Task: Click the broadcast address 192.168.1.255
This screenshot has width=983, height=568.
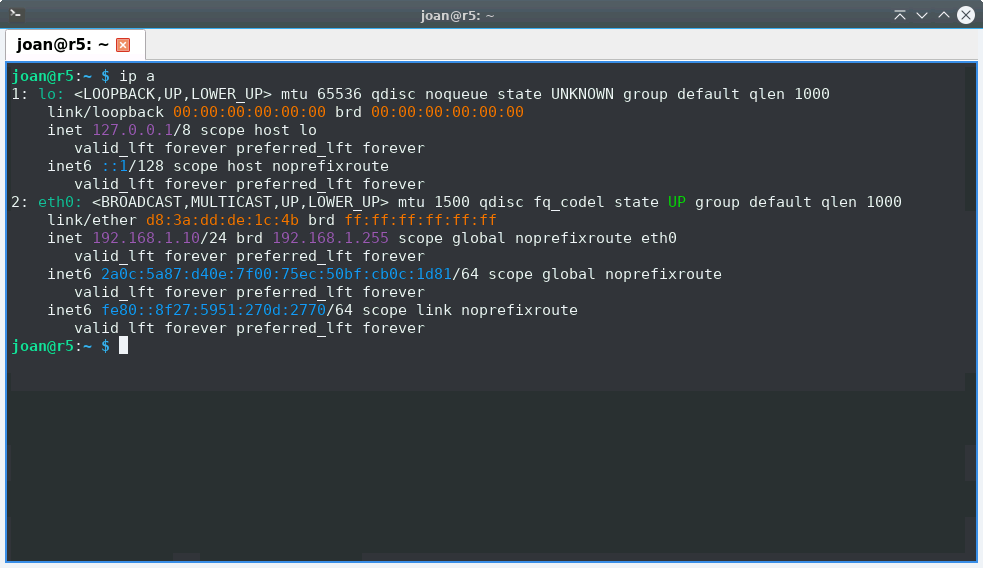Action: 331,238
